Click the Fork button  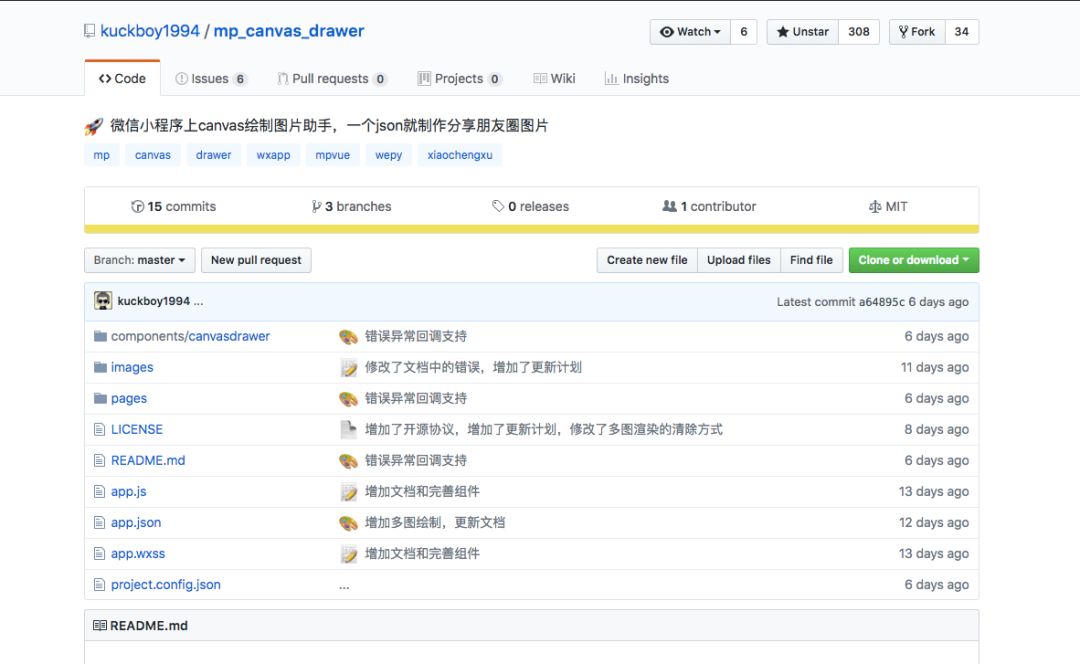(917, 32)
